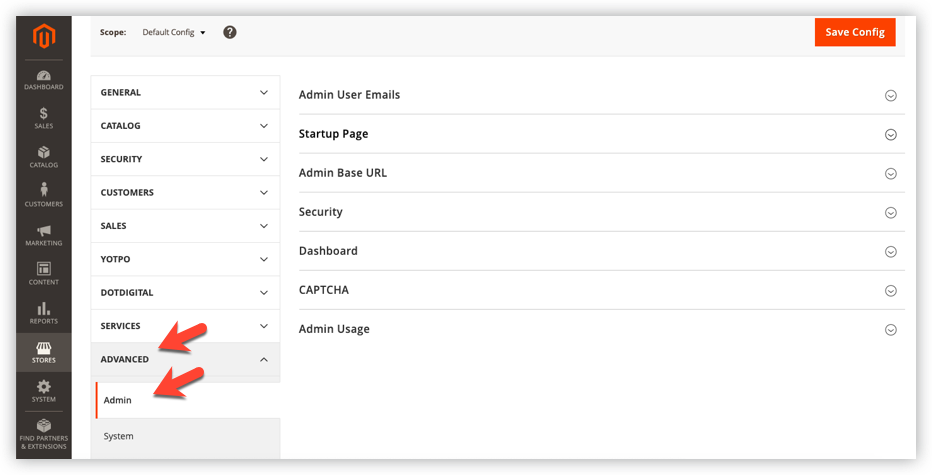Expand the Dashboard settings section
The width and height of the screenshot is (932, 475).
click(x=602, y=251)
